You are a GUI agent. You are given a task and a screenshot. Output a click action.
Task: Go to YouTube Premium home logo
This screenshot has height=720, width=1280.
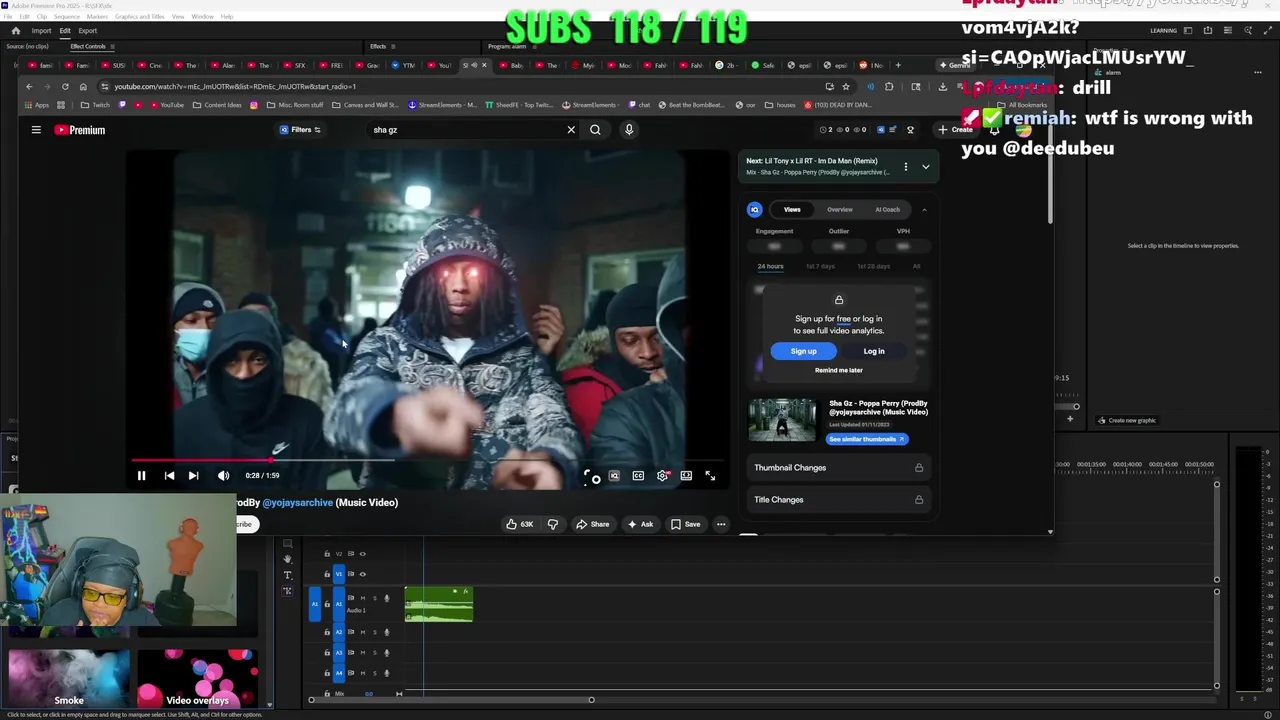80,130
